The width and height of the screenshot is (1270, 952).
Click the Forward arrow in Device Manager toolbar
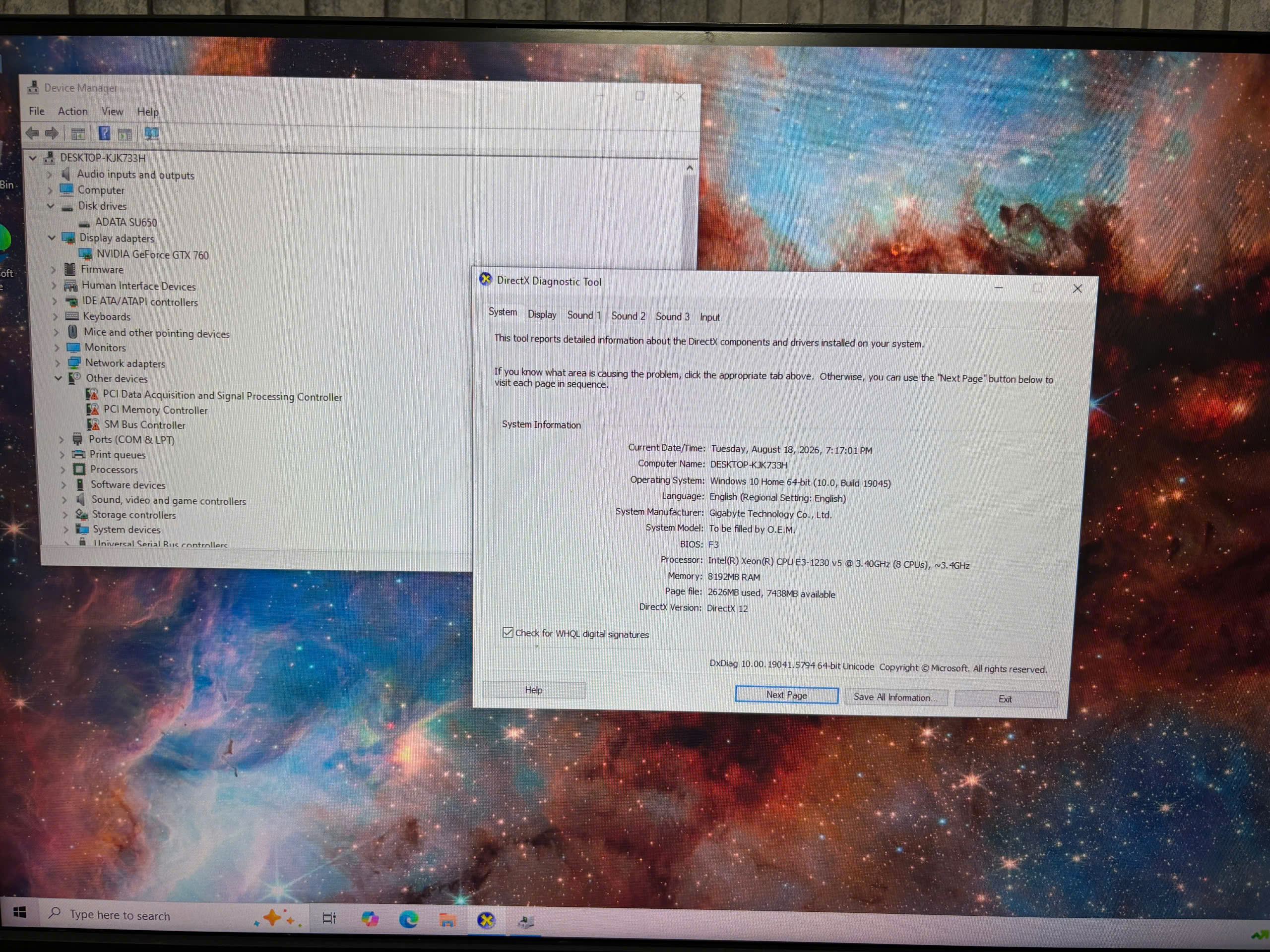tap(52, 134)
